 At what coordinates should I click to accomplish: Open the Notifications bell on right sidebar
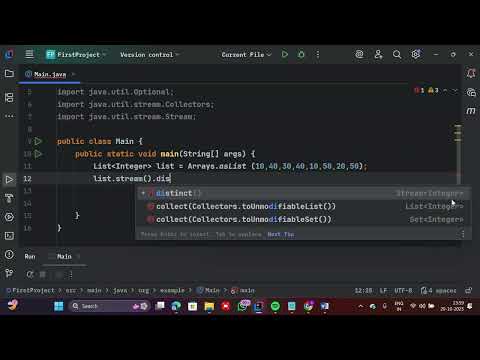pyautogui.click(x=471, y=73)
